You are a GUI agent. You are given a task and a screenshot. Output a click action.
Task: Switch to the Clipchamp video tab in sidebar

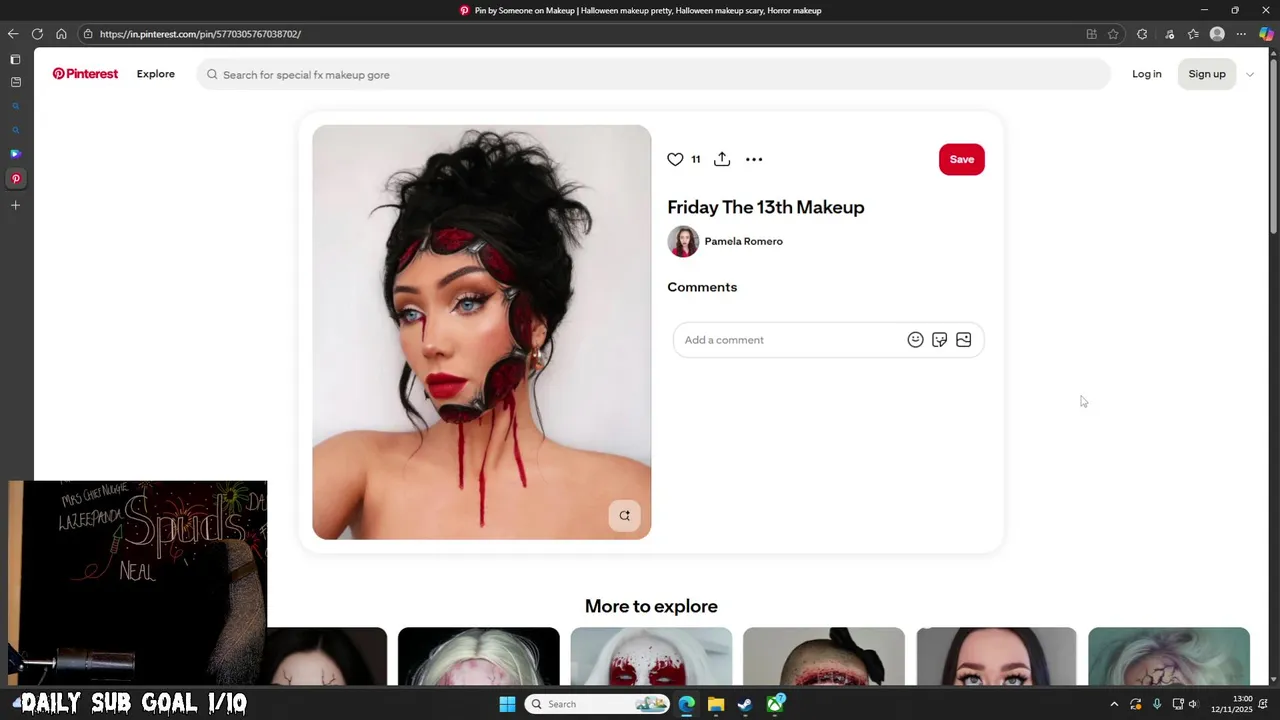pos(15,154)
